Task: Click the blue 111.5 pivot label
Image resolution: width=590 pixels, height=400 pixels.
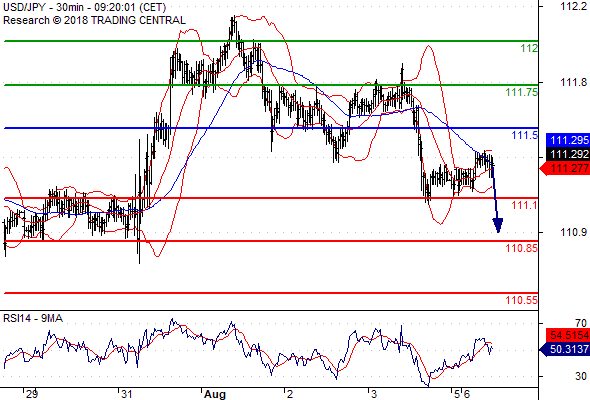Action: (x=525, y=135)
